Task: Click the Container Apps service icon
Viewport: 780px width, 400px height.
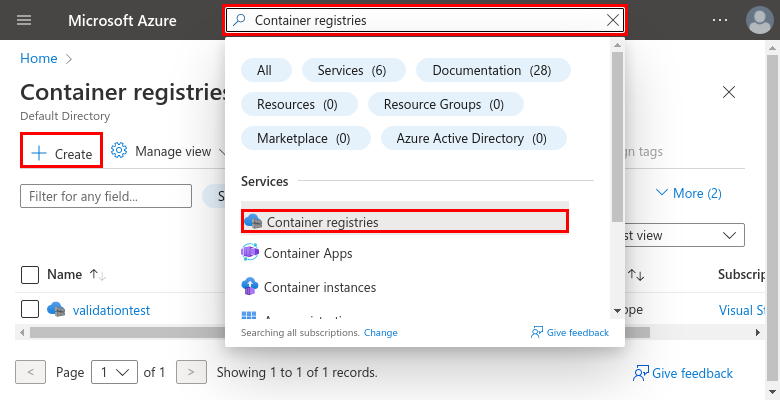Action: tap(250, 254)
